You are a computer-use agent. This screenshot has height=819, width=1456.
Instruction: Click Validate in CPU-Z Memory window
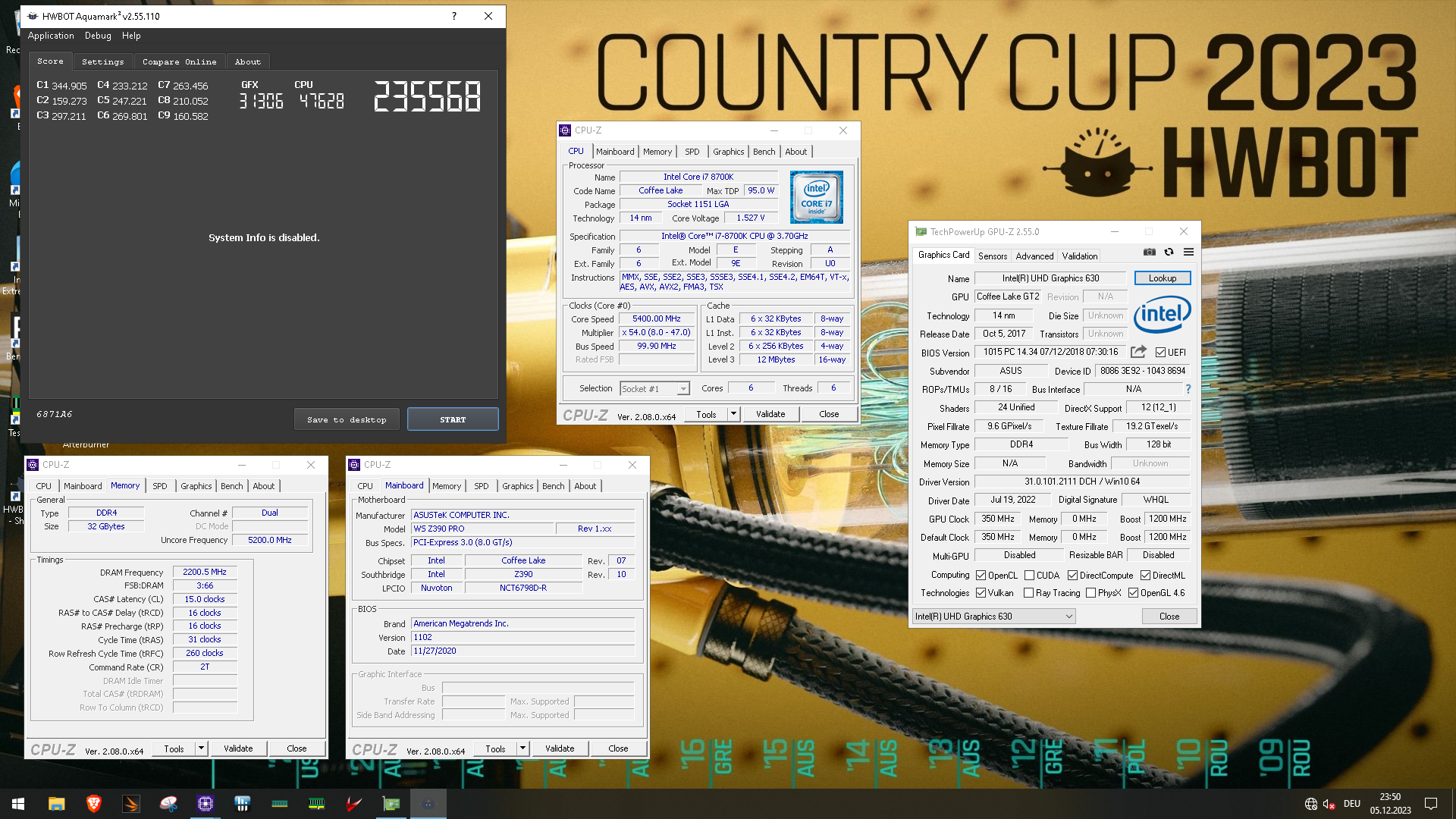[x=238, y=748]
